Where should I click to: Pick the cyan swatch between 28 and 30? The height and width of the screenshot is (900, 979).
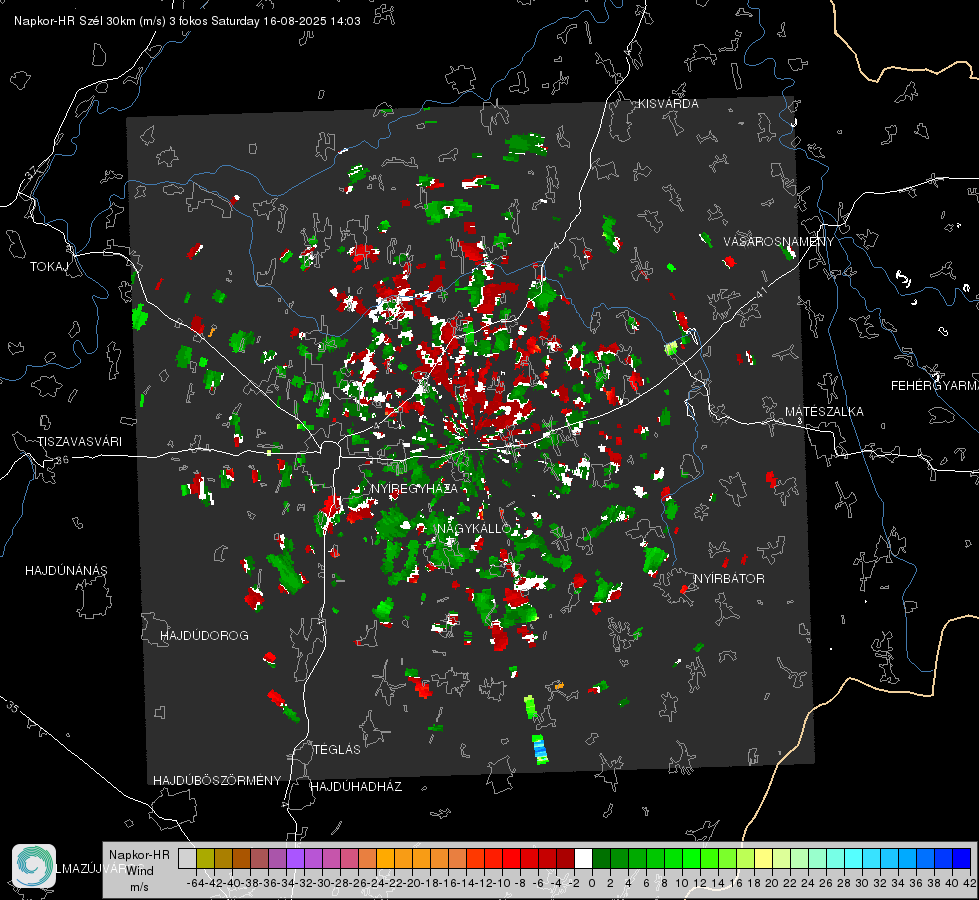coord(854,859)
